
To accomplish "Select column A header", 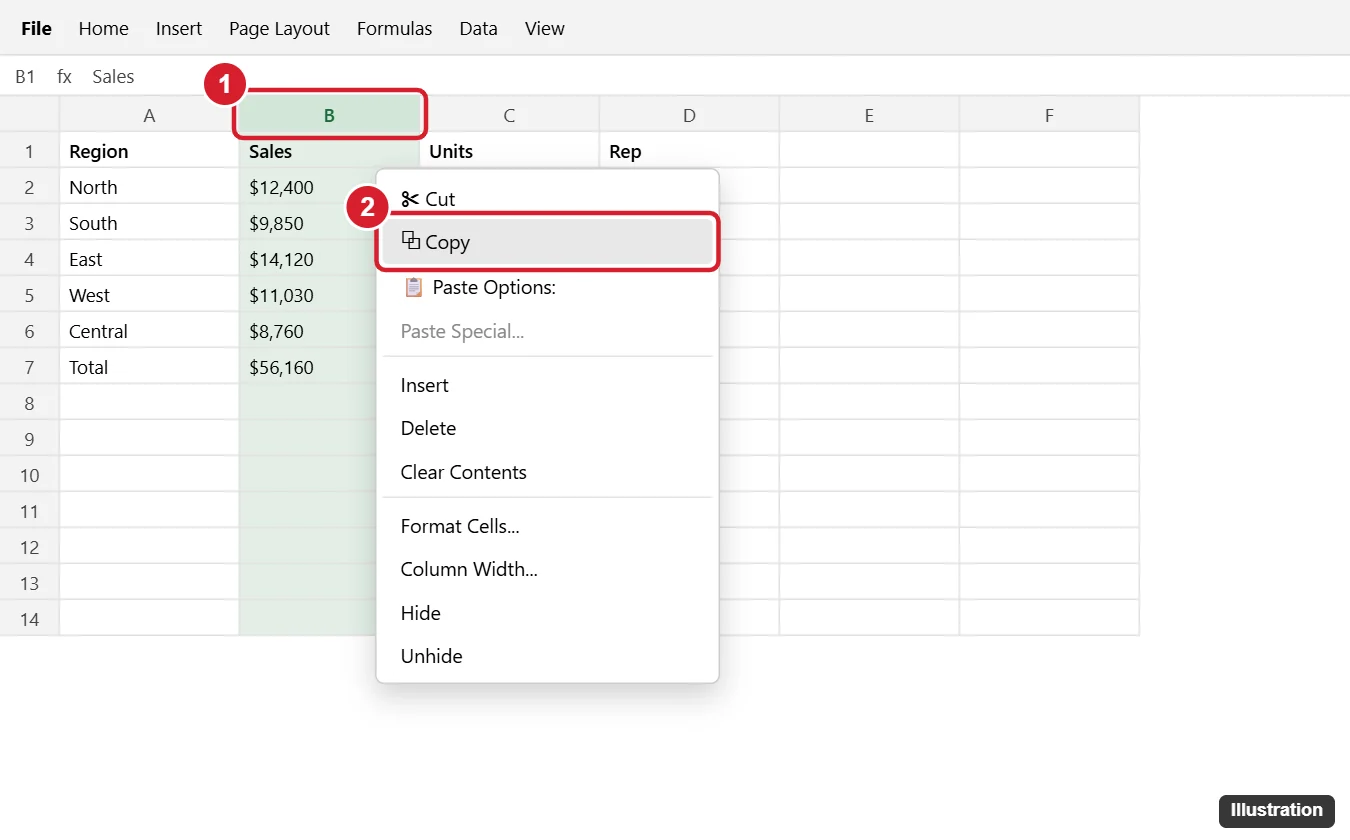I will (x=149, y=115).
